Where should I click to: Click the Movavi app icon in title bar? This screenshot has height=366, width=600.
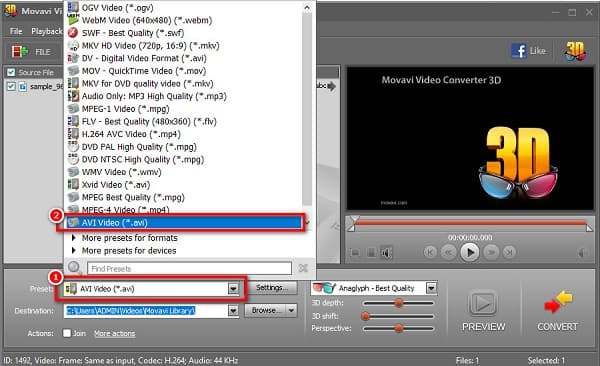click(10, 11)
